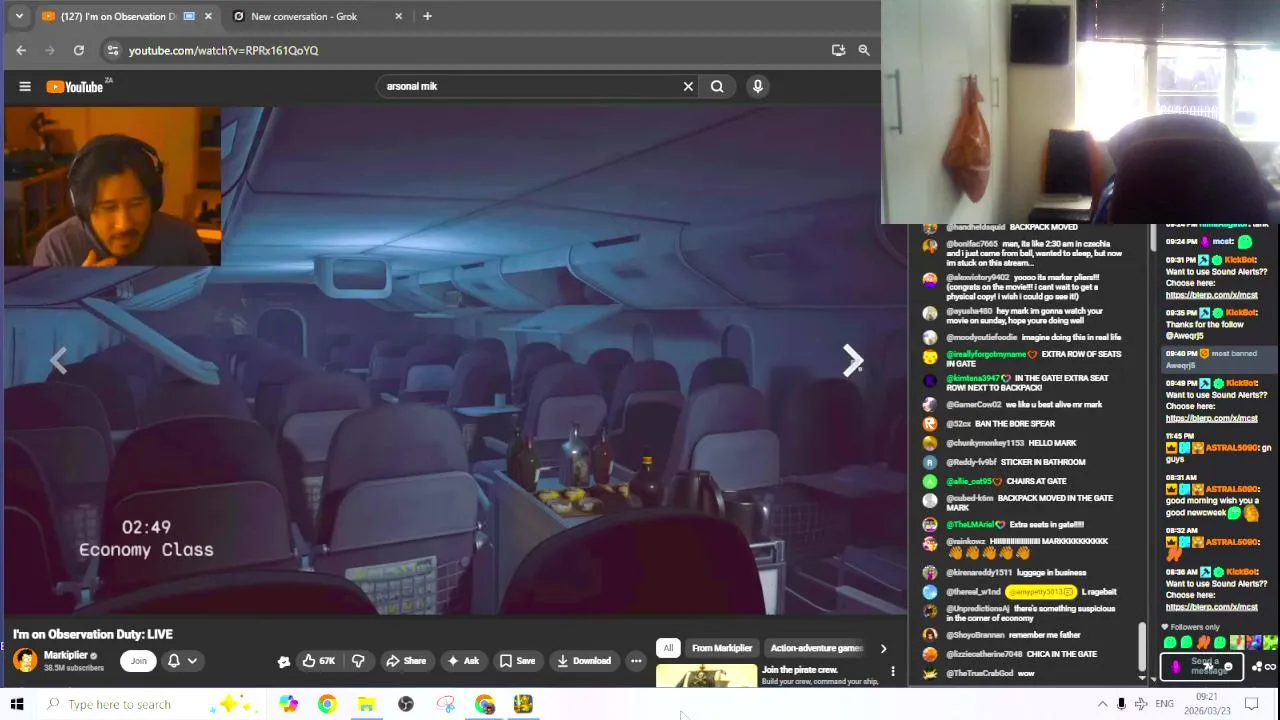The image size is (1280, 720).
Task: Open File Explorer from the taskbar
Action: pyautogui.click(x=366, y=704)
